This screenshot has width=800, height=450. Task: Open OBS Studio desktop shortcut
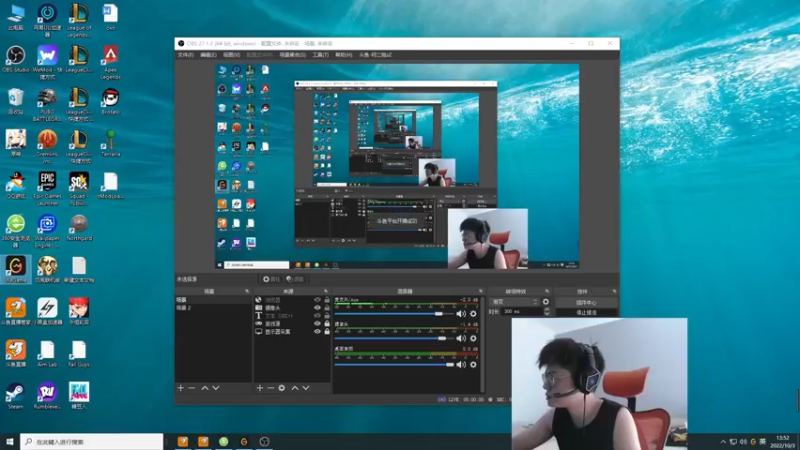(x=15, y=59)
